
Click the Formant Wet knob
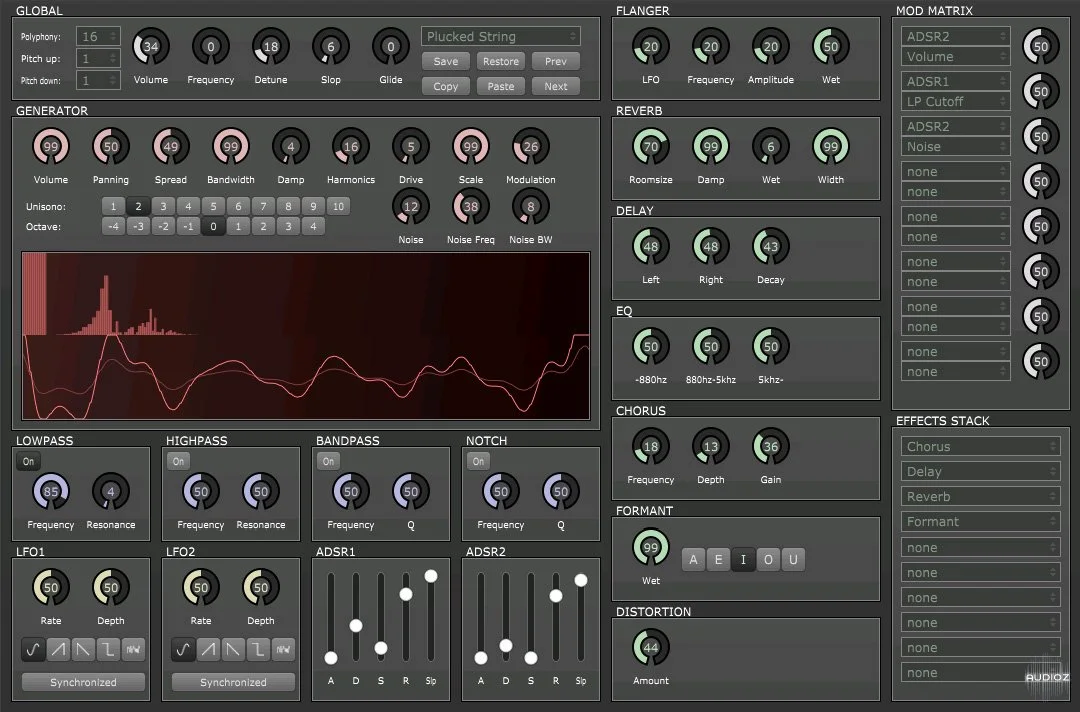651,547
